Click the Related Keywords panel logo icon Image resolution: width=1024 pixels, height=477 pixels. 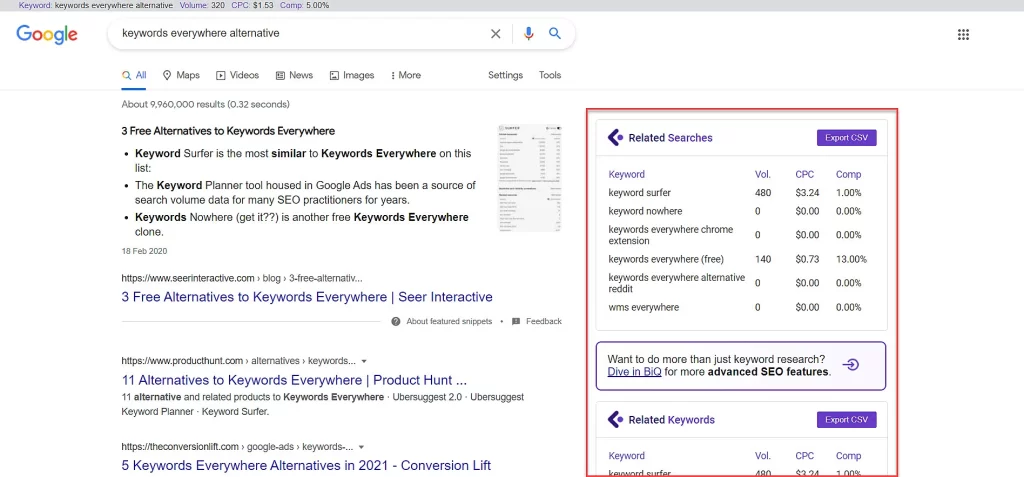coord(615,419)
